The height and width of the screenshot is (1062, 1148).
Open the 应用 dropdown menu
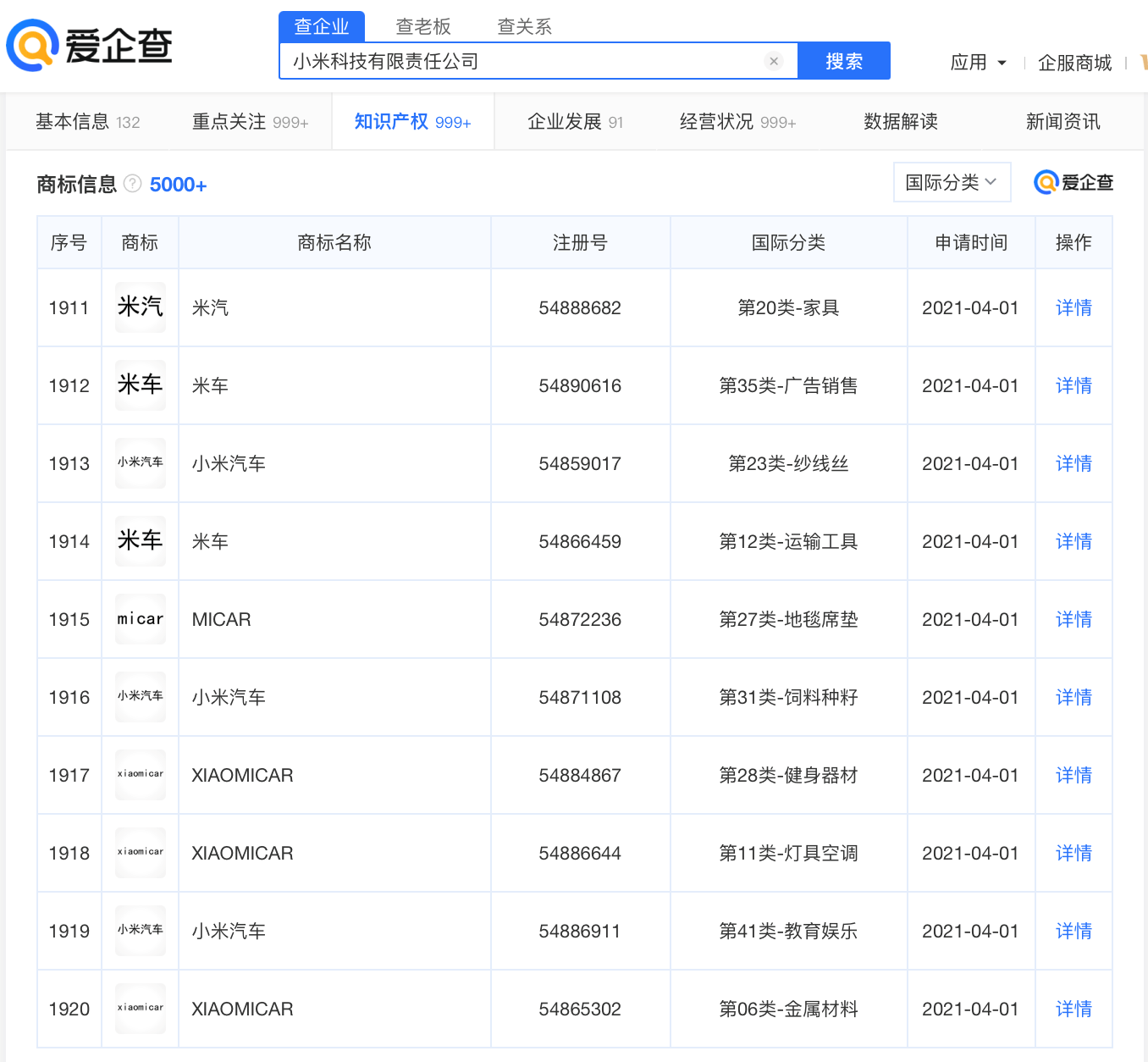tap(979, 63)
